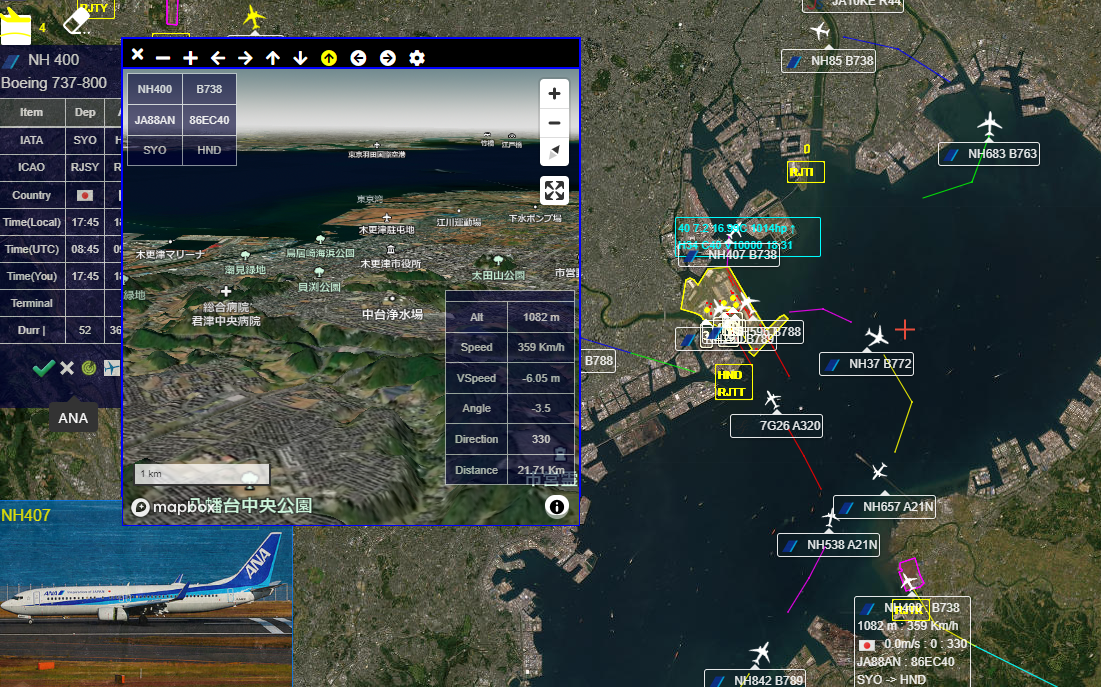Click the aircraft icon above NH842 label
This screenshot has width=1101, height=687.
tap(760, 653)
